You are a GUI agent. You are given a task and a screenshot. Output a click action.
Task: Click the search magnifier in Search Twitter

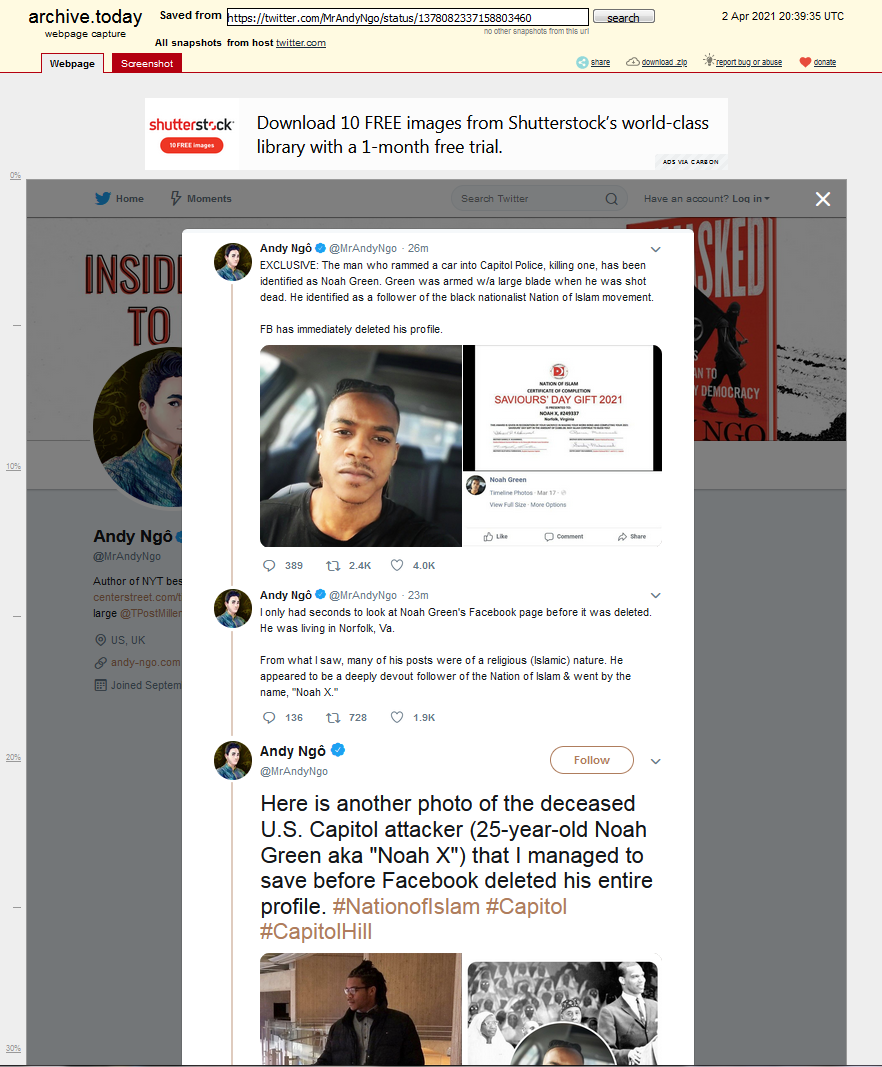pos(612,199)
